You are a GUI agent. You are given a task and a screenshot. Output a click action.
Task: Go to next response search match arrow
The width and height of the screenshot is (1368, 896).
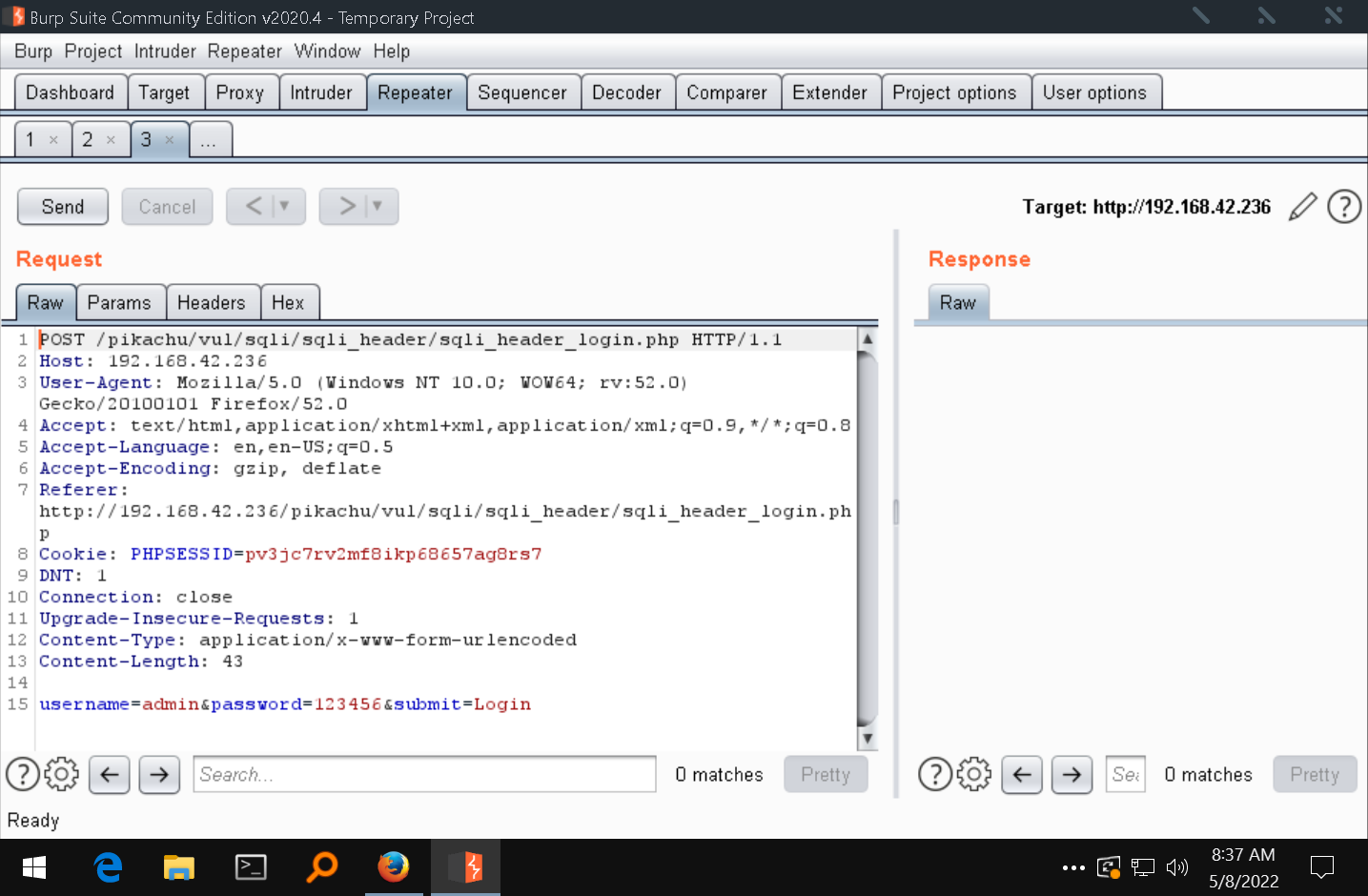pyautogui.click(x=1072, y=774)
